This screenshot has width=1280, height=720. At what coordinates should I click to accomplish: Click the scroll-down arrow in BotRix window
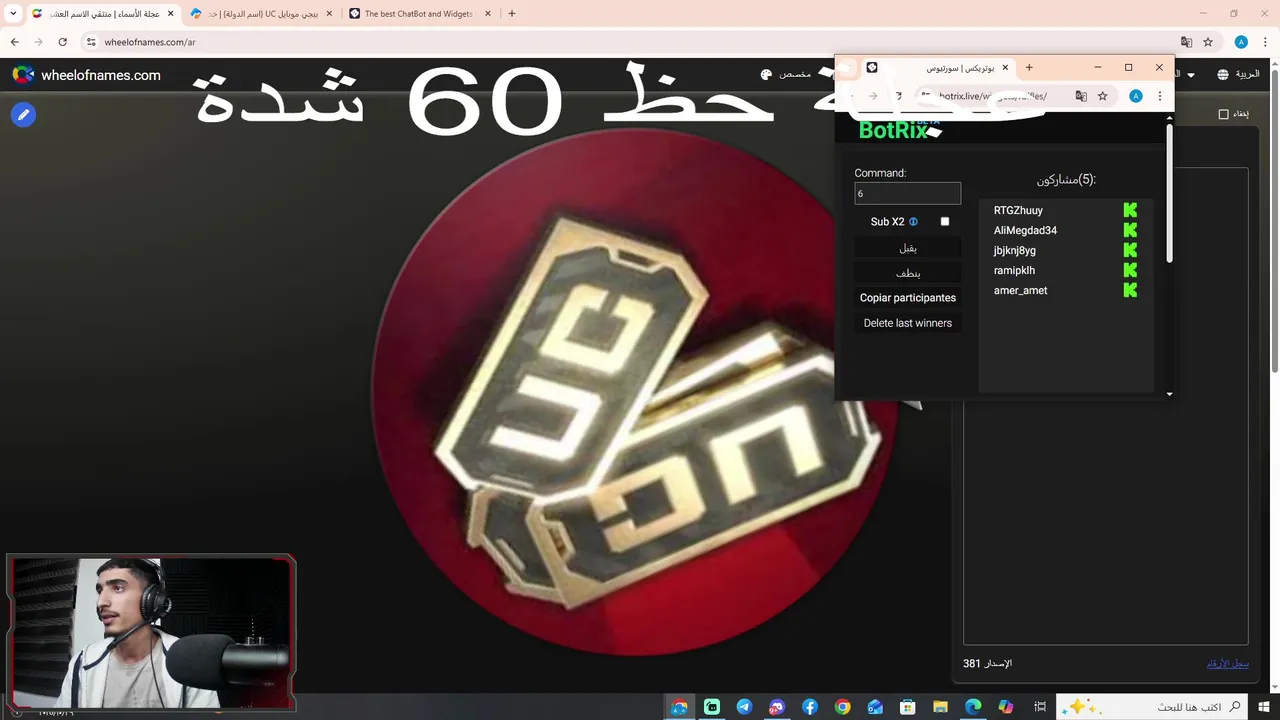point(1170,394)
